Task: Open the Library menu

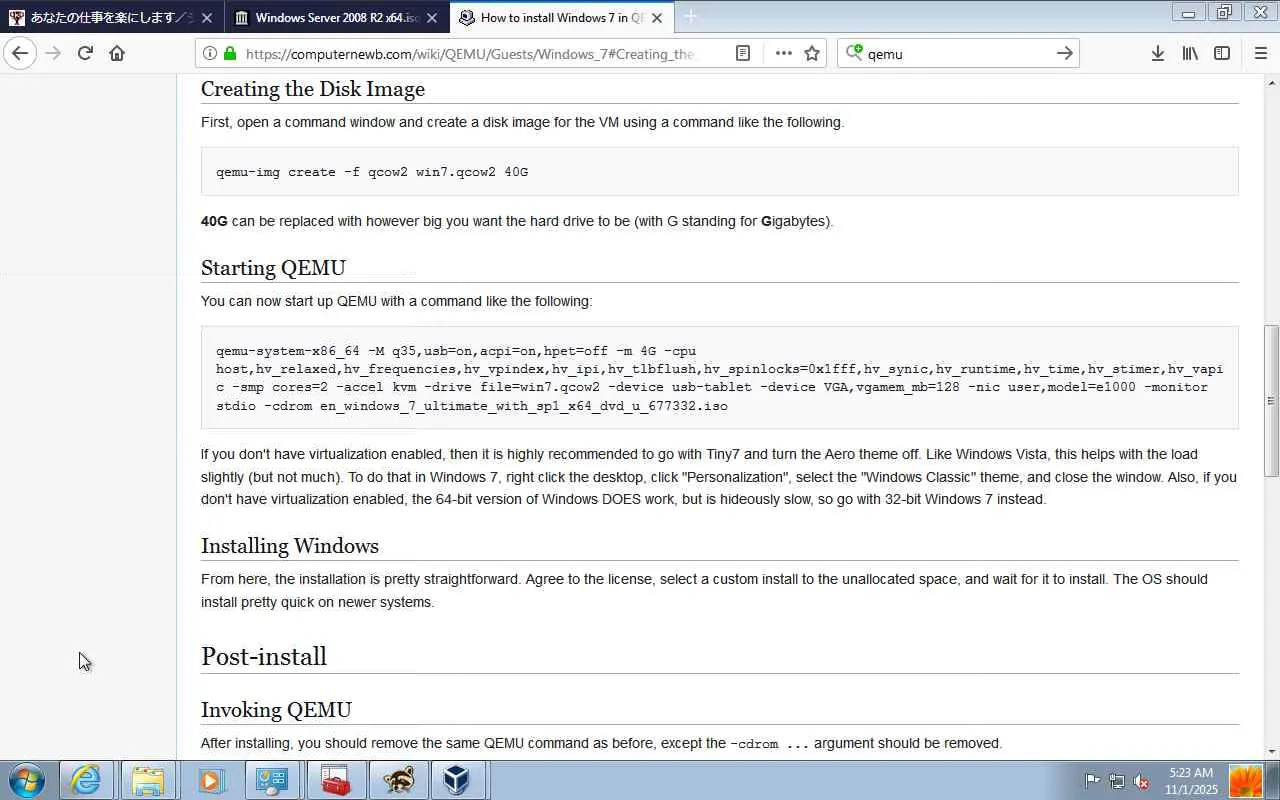Action: (x=1190, y=53)
